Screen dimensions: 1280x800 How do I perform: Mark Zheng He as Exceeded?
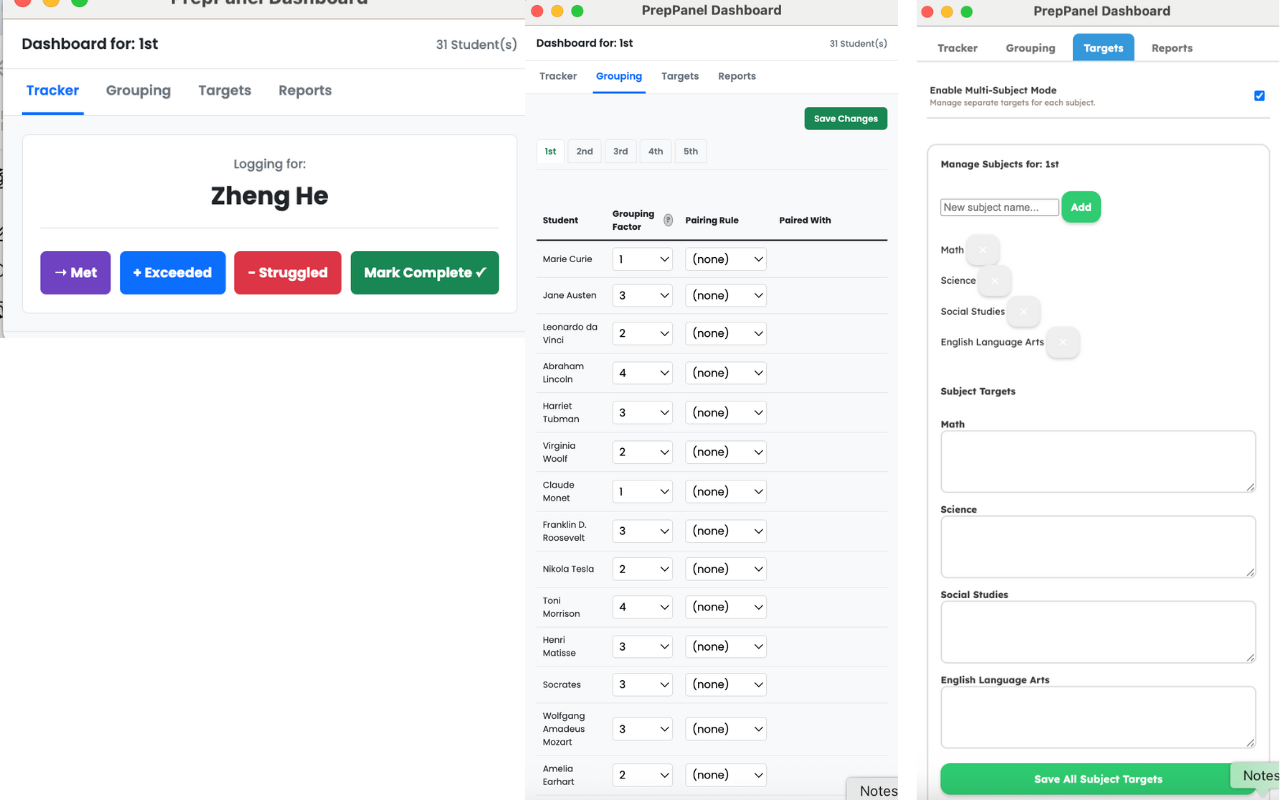point(172,272)
